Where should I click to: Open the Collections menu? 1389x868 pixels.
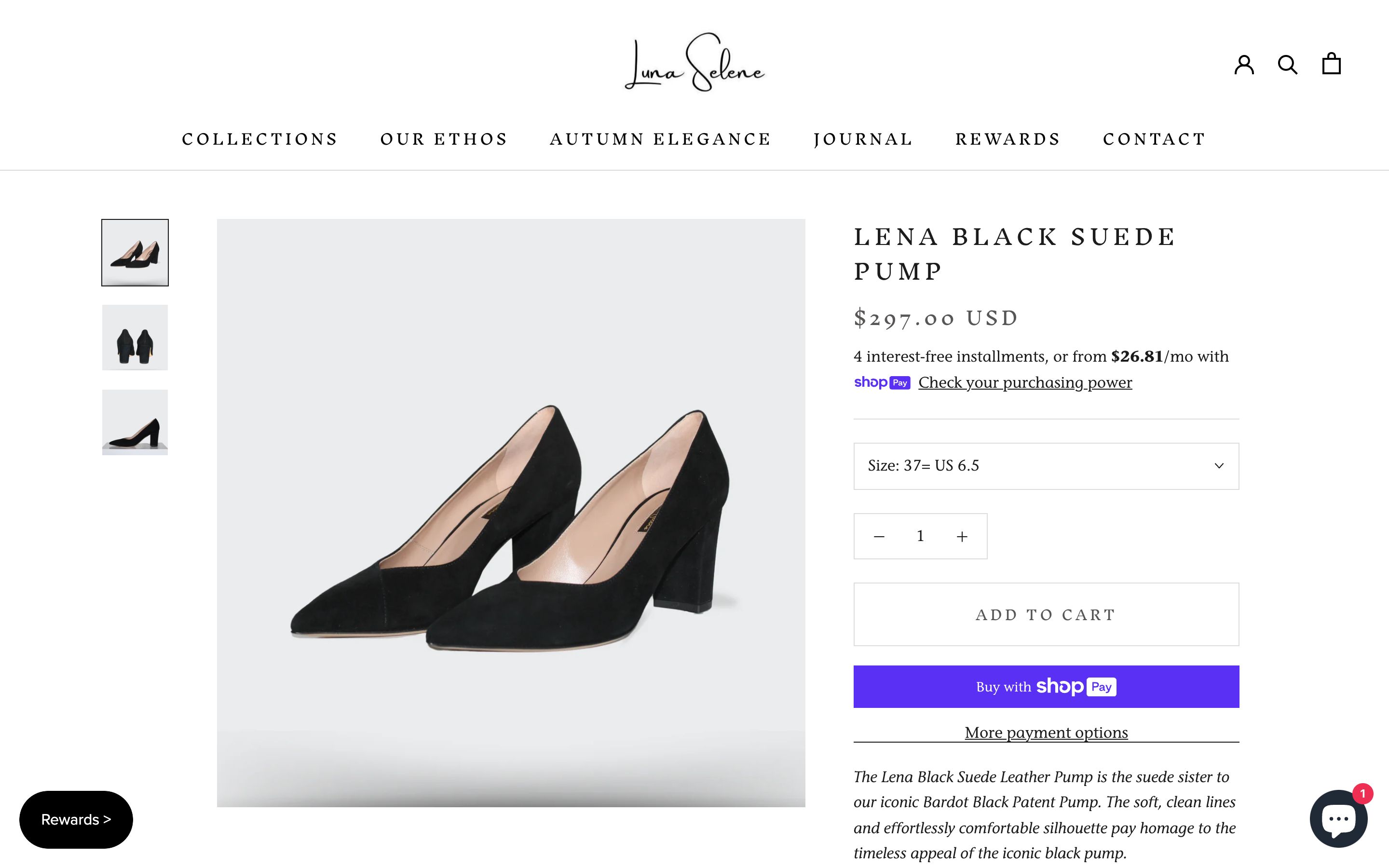click(x=259, y=138)
